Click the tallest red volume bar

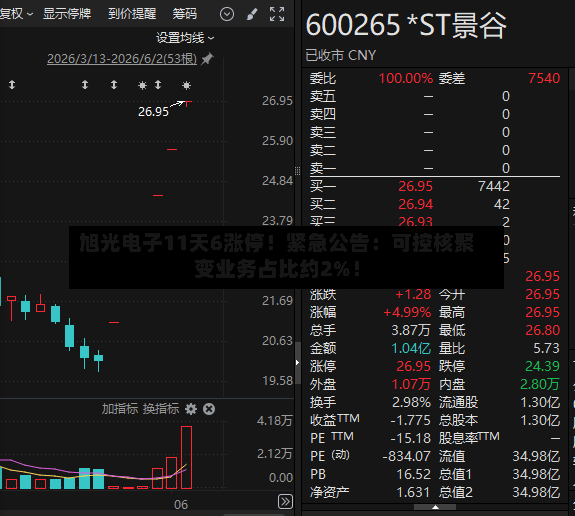[186, 457]
